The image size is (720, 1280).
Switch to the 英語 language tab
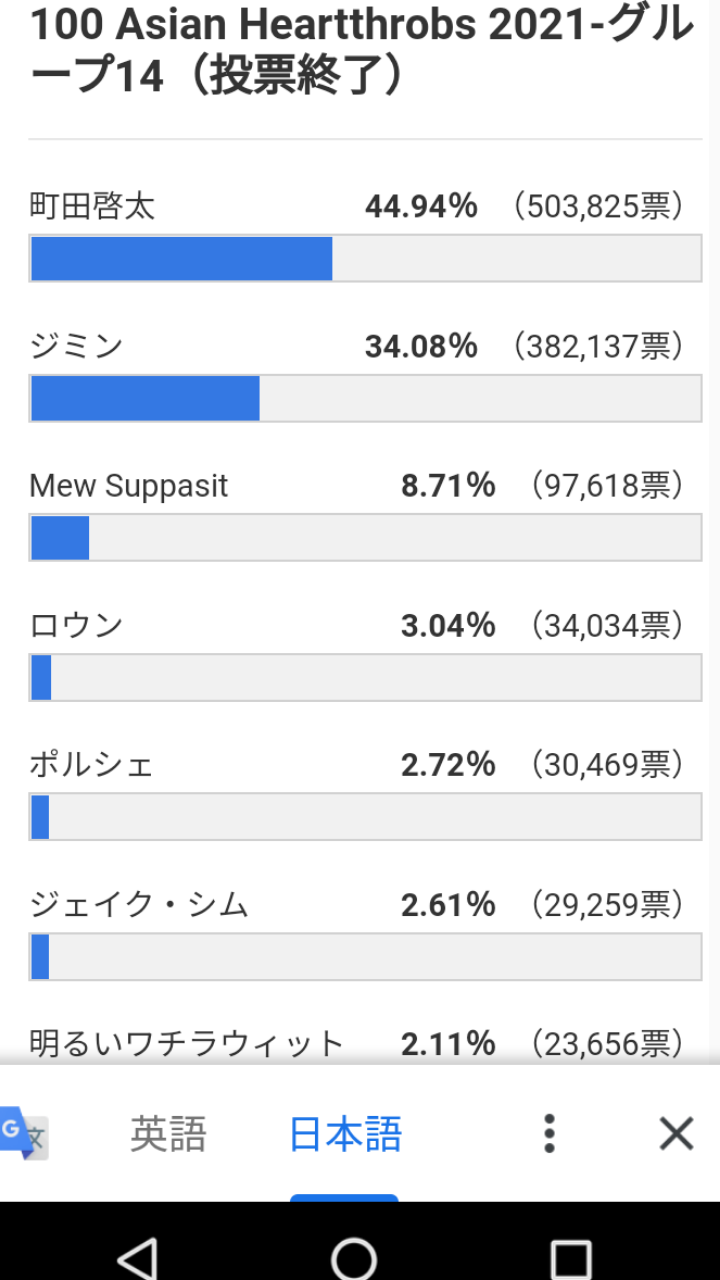[x=168, y=1134]
